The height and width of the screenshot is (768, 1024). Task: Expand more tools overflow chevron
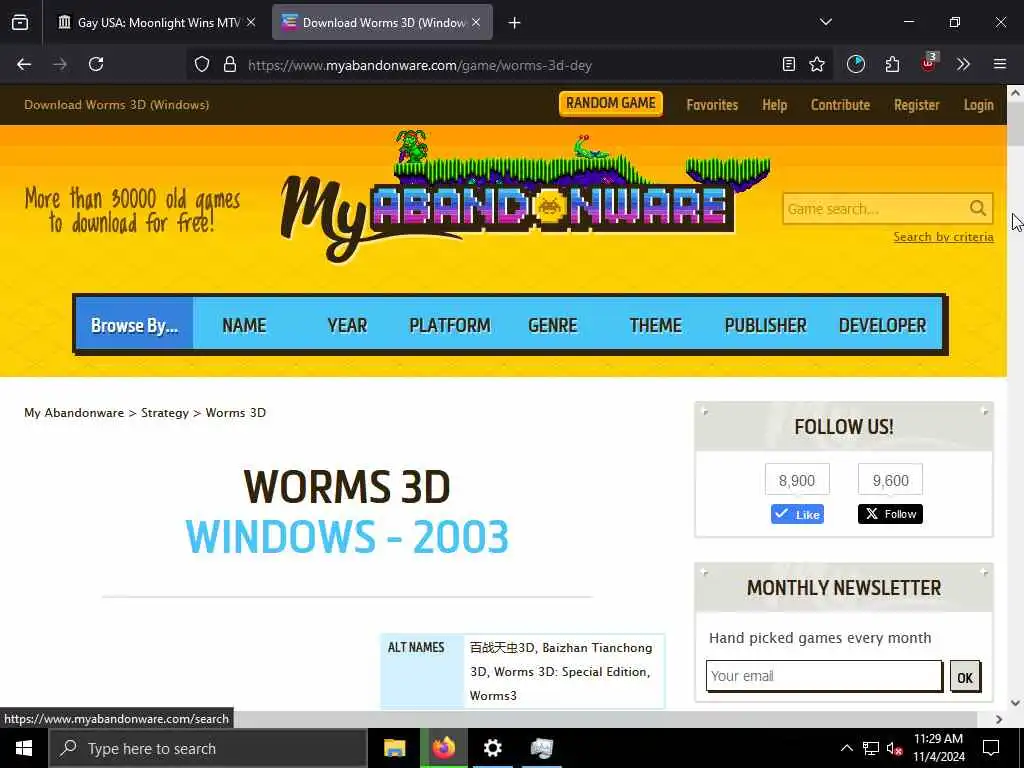click(963, 64)
